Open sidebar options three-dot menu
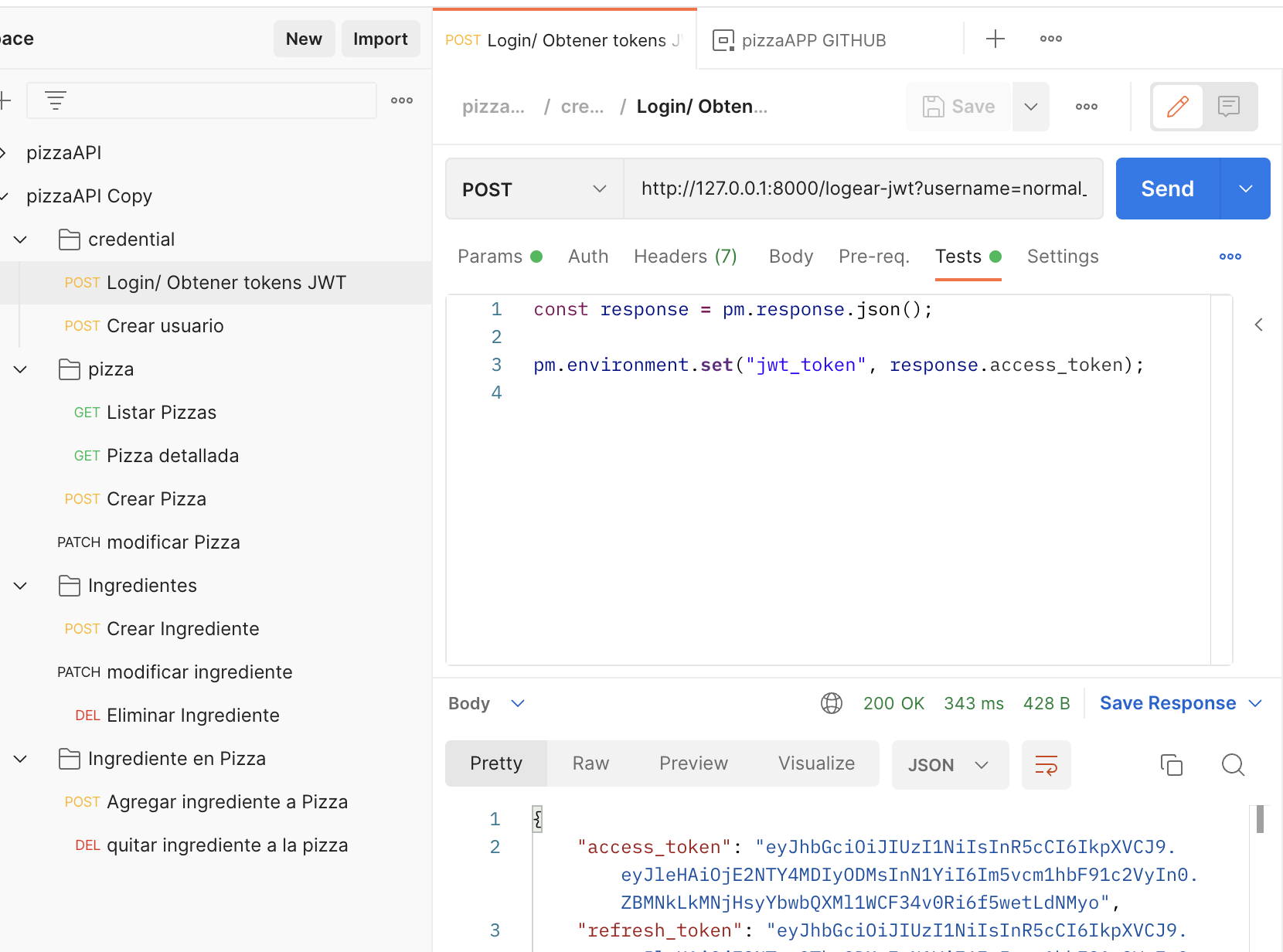This screenshot has height=952, width=1283. click(x=402, y=100)
